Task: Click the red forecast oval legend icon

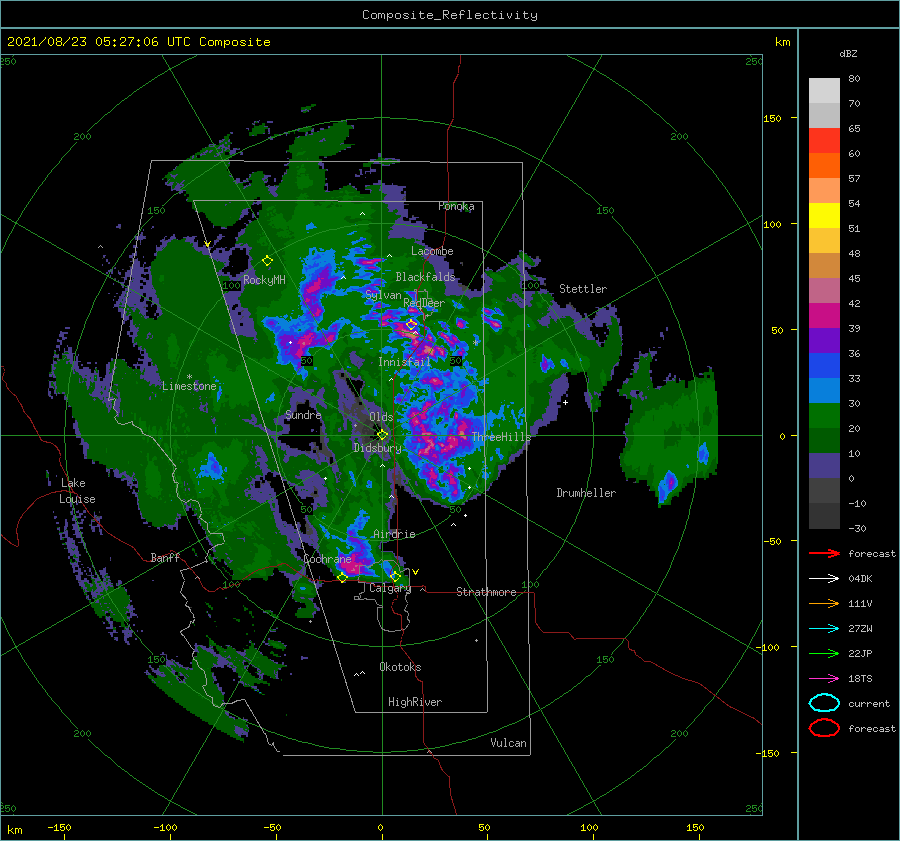Action: (824, 728)
